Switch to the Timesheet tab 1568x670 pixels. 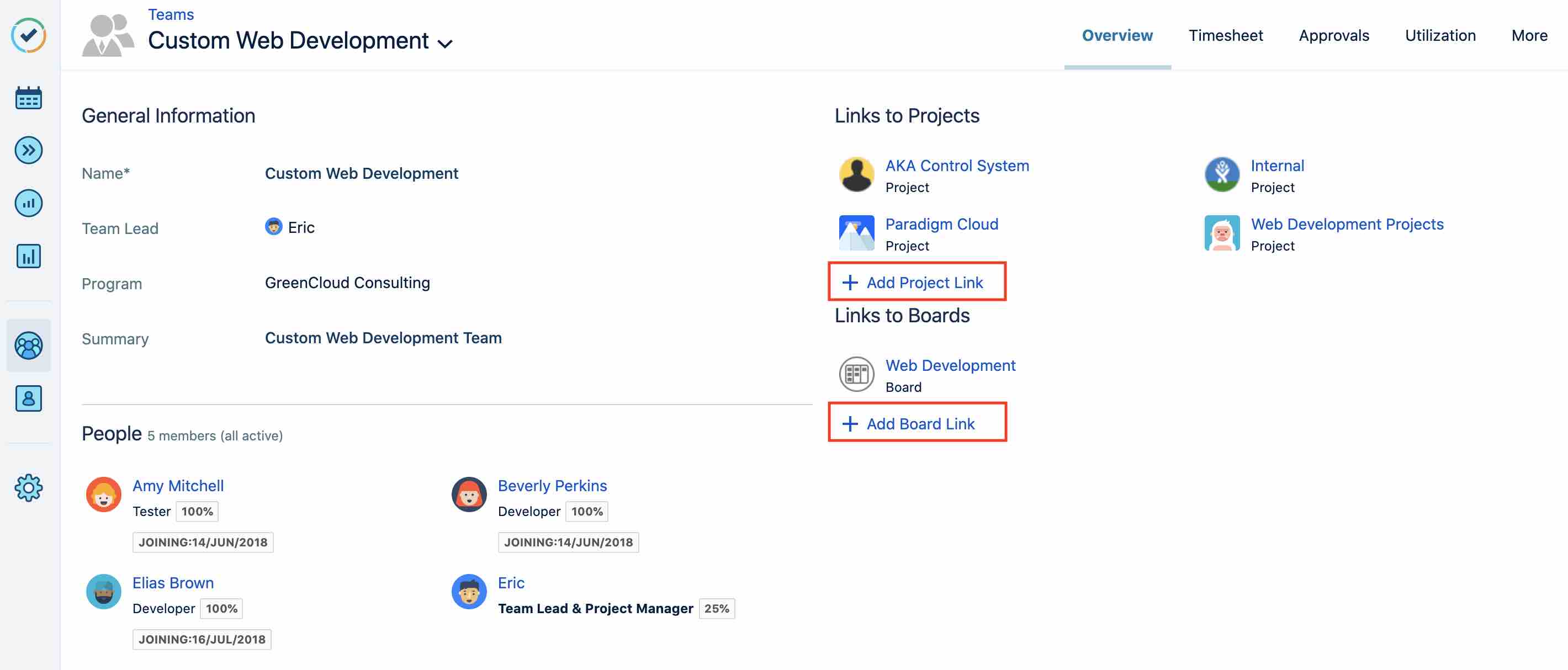click(1225, 35)
